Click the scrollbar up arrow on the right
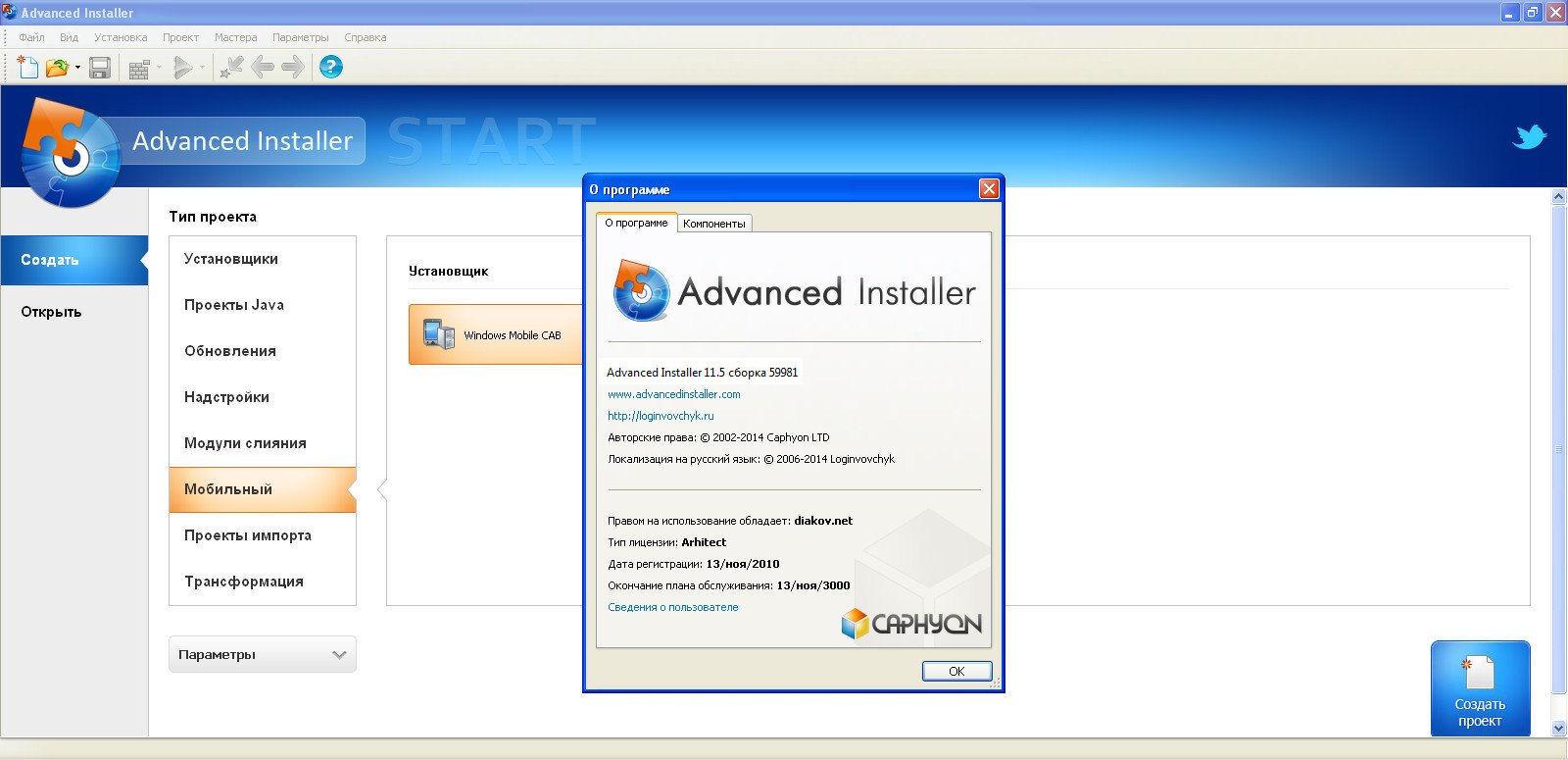1568x760 pixels. pos(1559,196)
